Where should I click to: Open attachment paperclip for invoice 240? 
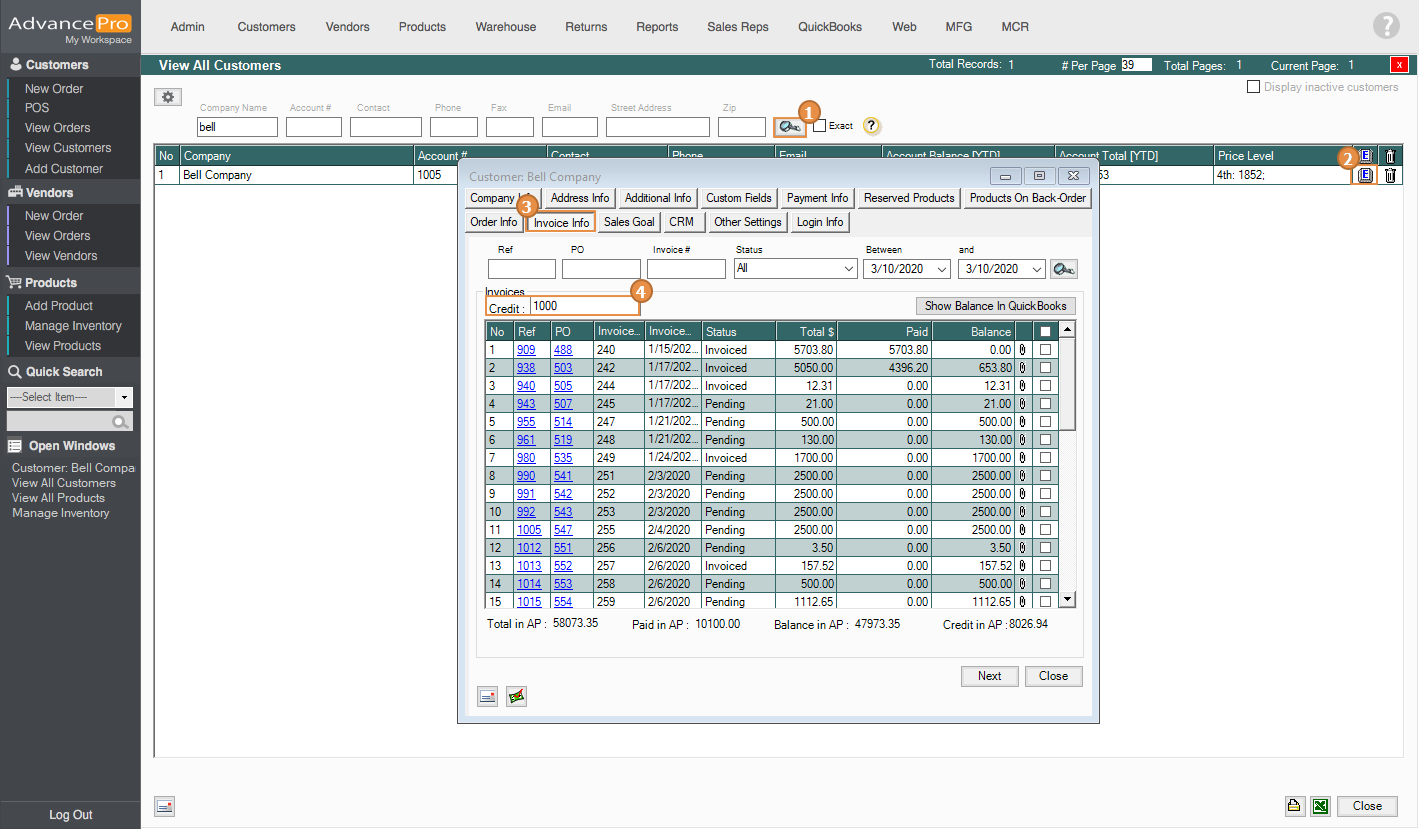[x=1023, y=350]
